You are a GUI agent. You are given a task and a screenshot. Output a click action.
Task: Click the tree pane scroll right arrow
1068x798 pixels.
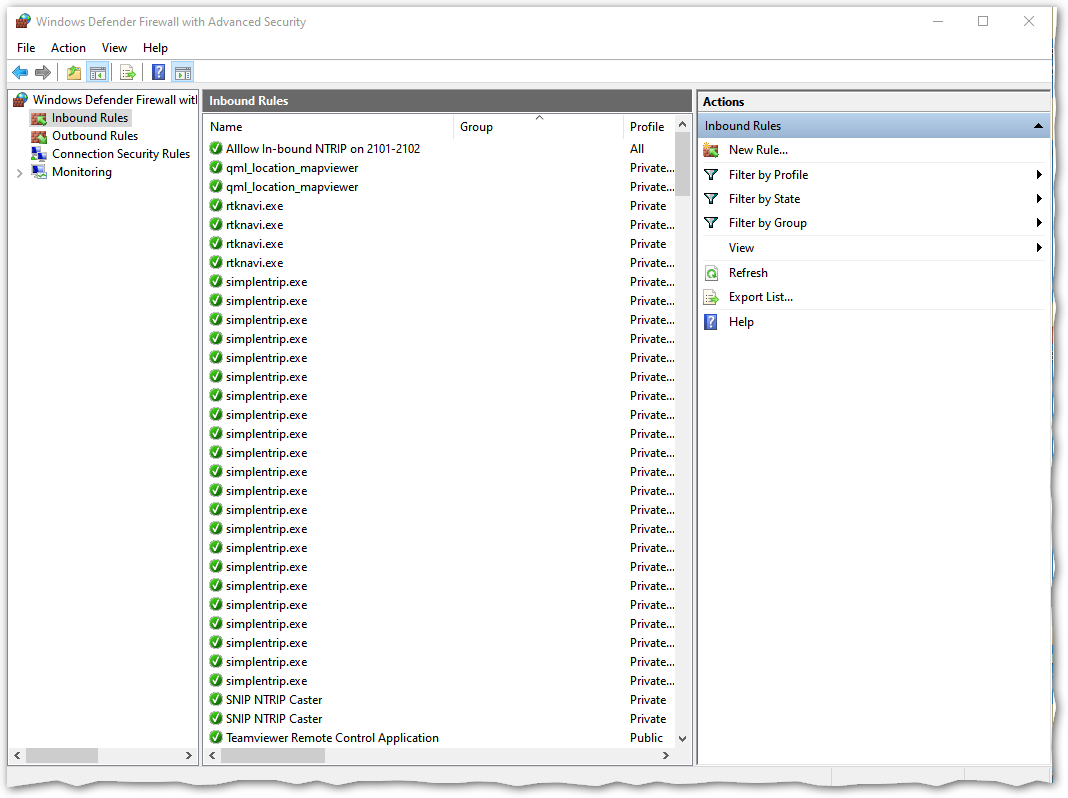[x=189, y=755]
